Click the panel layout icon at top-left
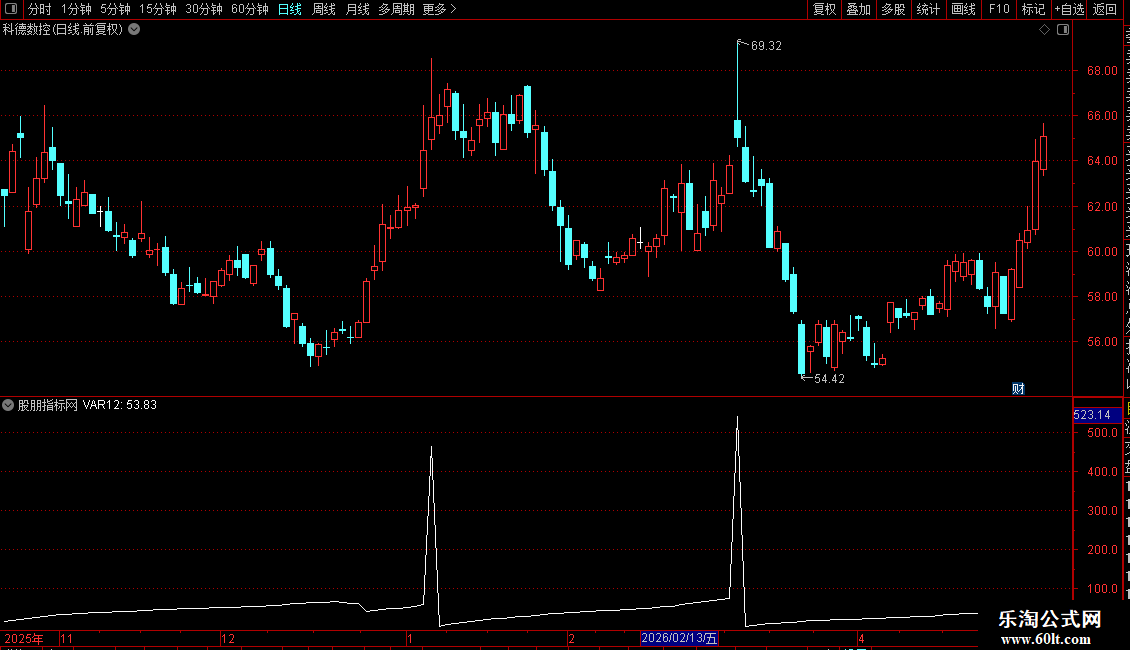1130x650 pixels. 11,9
